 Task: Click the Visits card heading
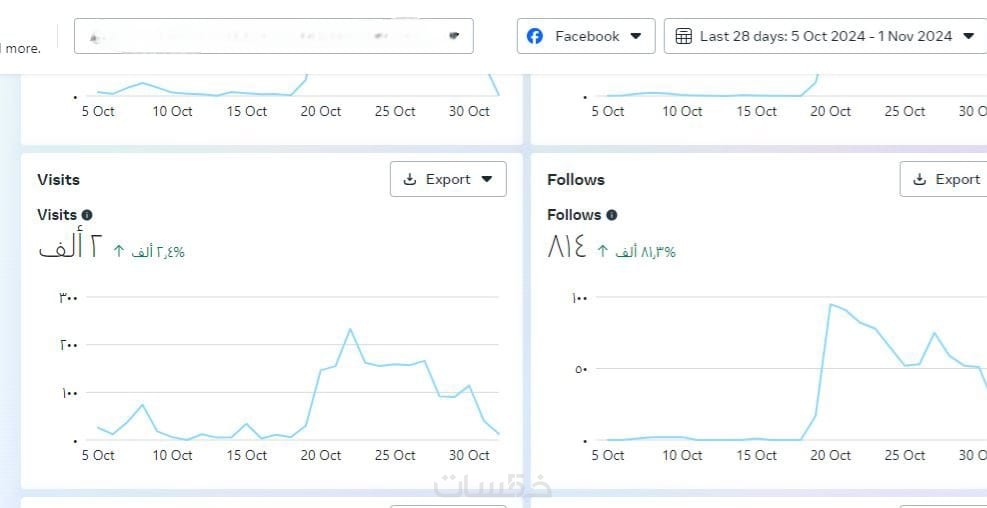(x=58, y=180)
